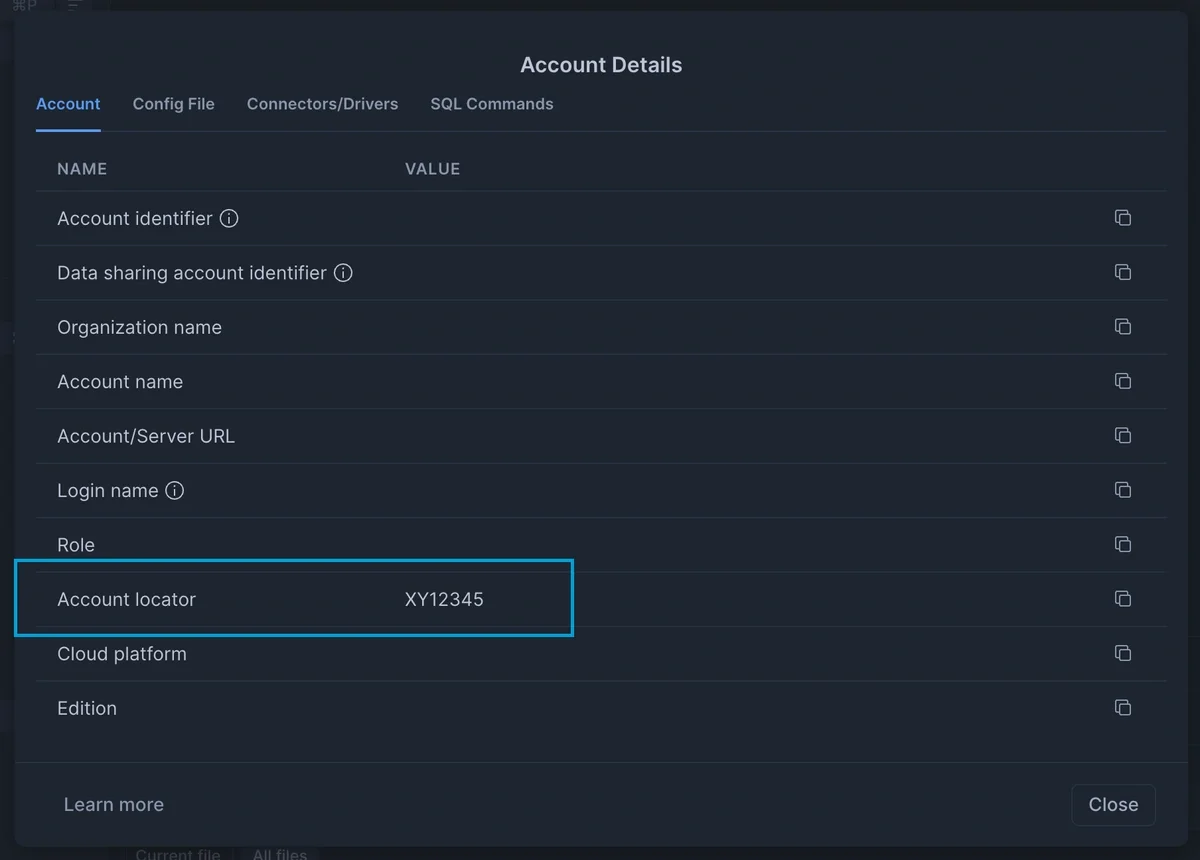Show info for Data sharing account identifier

343,273
